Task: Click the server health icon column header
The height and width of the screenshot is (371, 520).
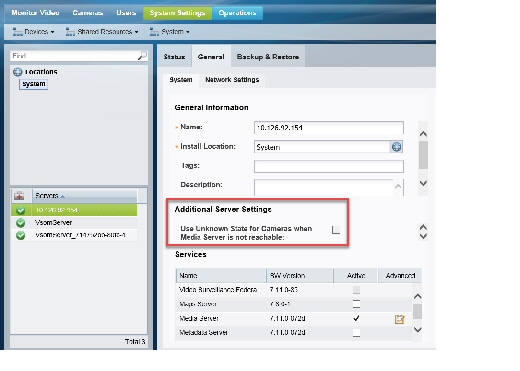Action: tap(19, 196)
